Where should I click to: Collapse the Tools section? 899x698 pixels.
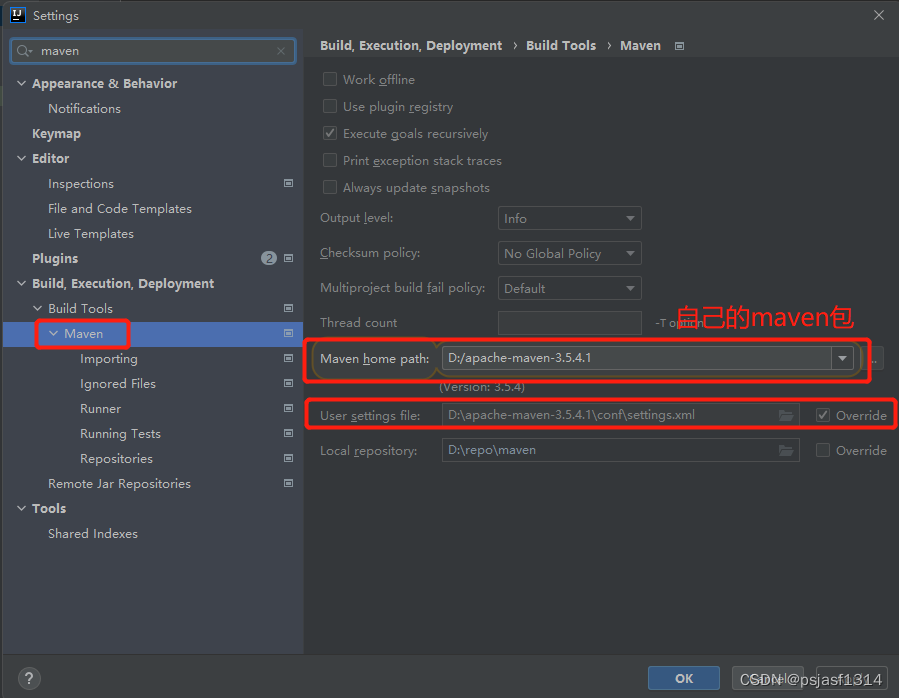tap(21, 509)
